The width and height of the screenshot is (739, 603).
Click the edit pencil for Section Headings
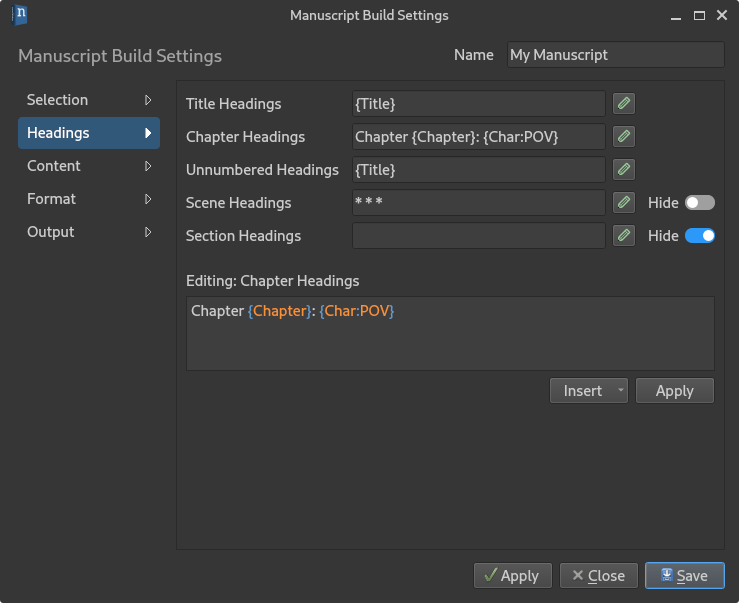click(x=624, y=235)
